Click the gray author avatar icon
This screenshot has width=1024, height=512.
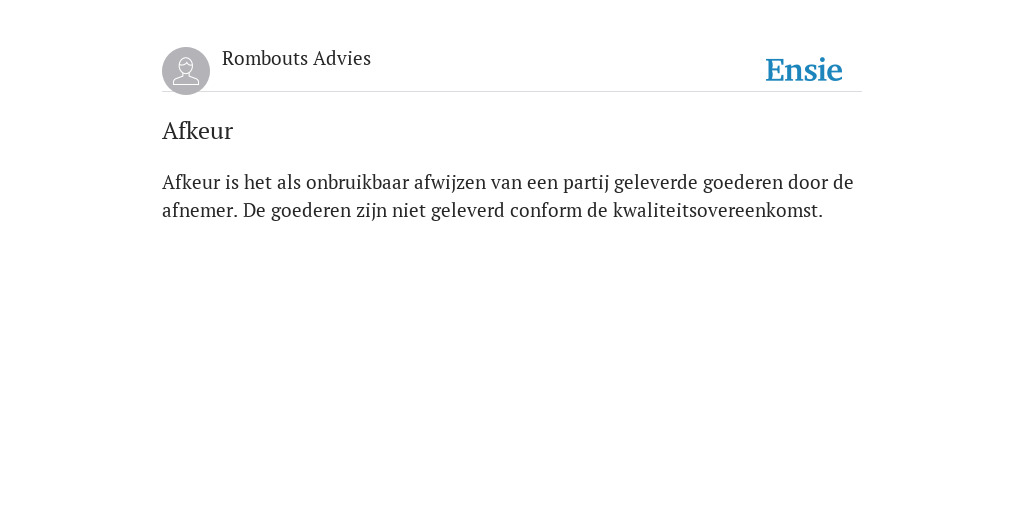click(186, 71)
